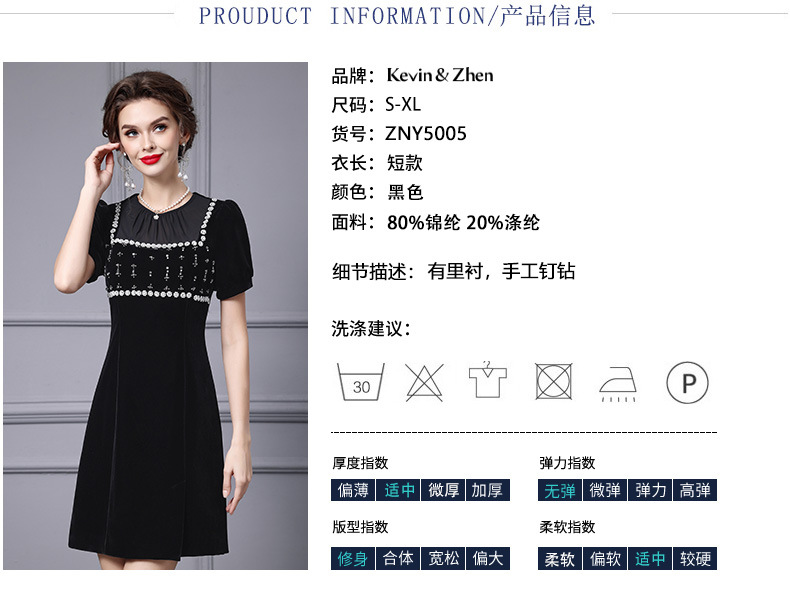Click the 30-degree wash tub icon
Screen dimensions: 790x600
(360, 382)
